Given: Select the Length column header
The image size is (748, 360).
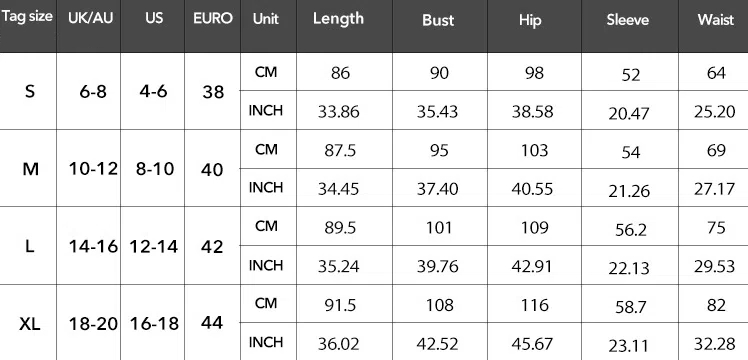Looking at the screenshot, I should pos(338,19).
